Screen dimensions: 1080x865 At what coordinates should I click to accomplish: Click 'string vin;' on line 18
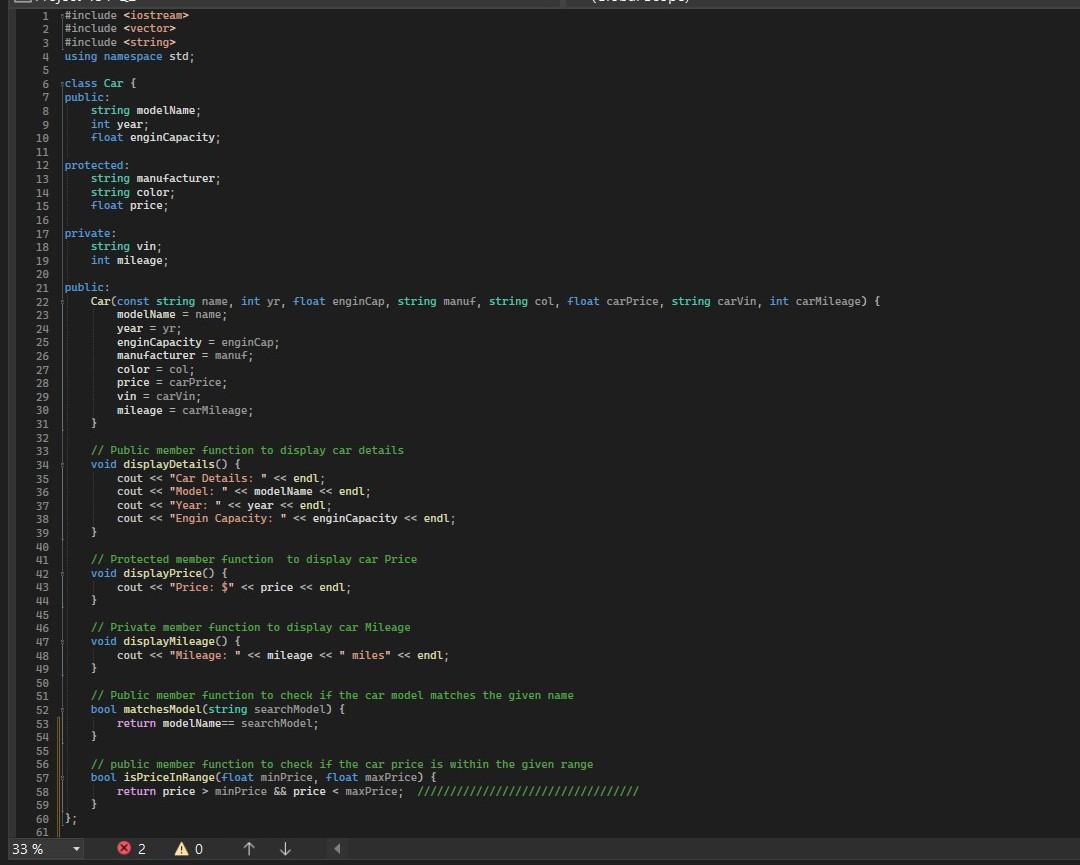click(x=126, y=247)
